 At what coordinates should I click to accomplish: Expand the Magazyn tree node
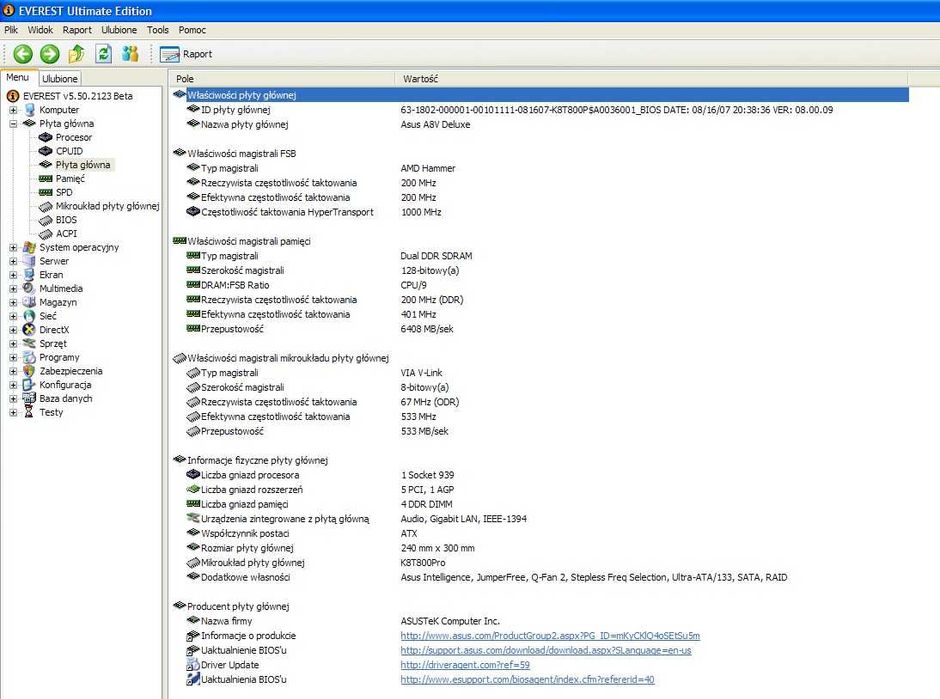coord(13,302)
